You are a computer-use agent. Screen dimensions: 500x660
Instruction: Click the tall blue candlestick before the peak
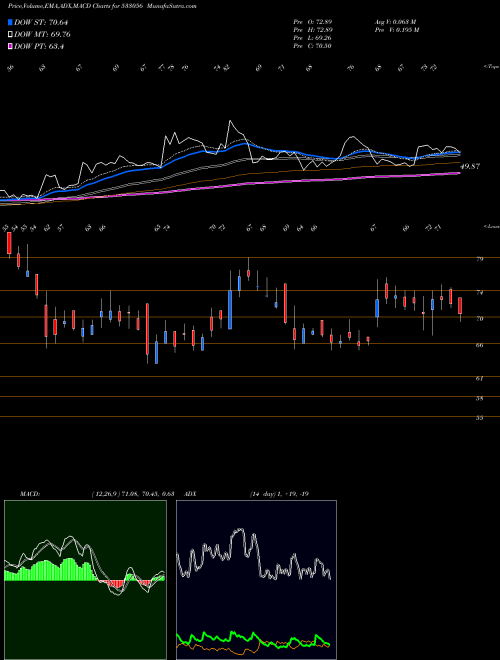tap(230, 309)
